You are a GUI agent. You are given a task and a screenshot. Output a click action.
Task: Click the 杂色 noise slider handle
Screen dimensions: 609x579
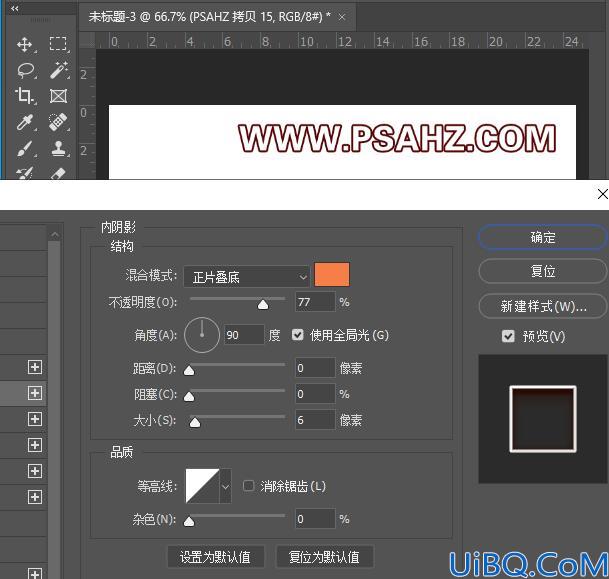click(x=189, y=522)
